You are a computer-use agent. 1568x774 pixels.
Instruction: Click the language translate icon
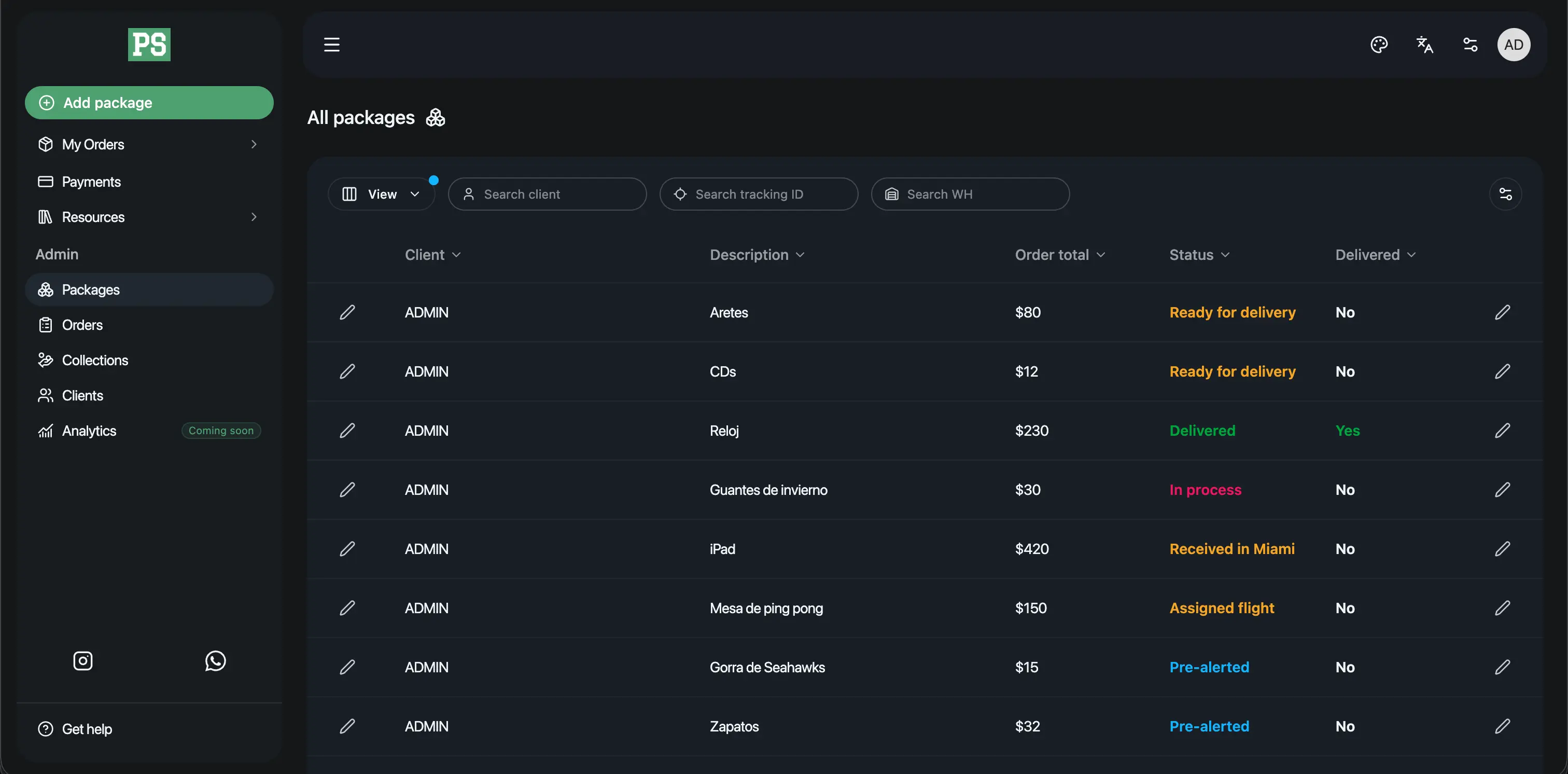(1424, 45)
